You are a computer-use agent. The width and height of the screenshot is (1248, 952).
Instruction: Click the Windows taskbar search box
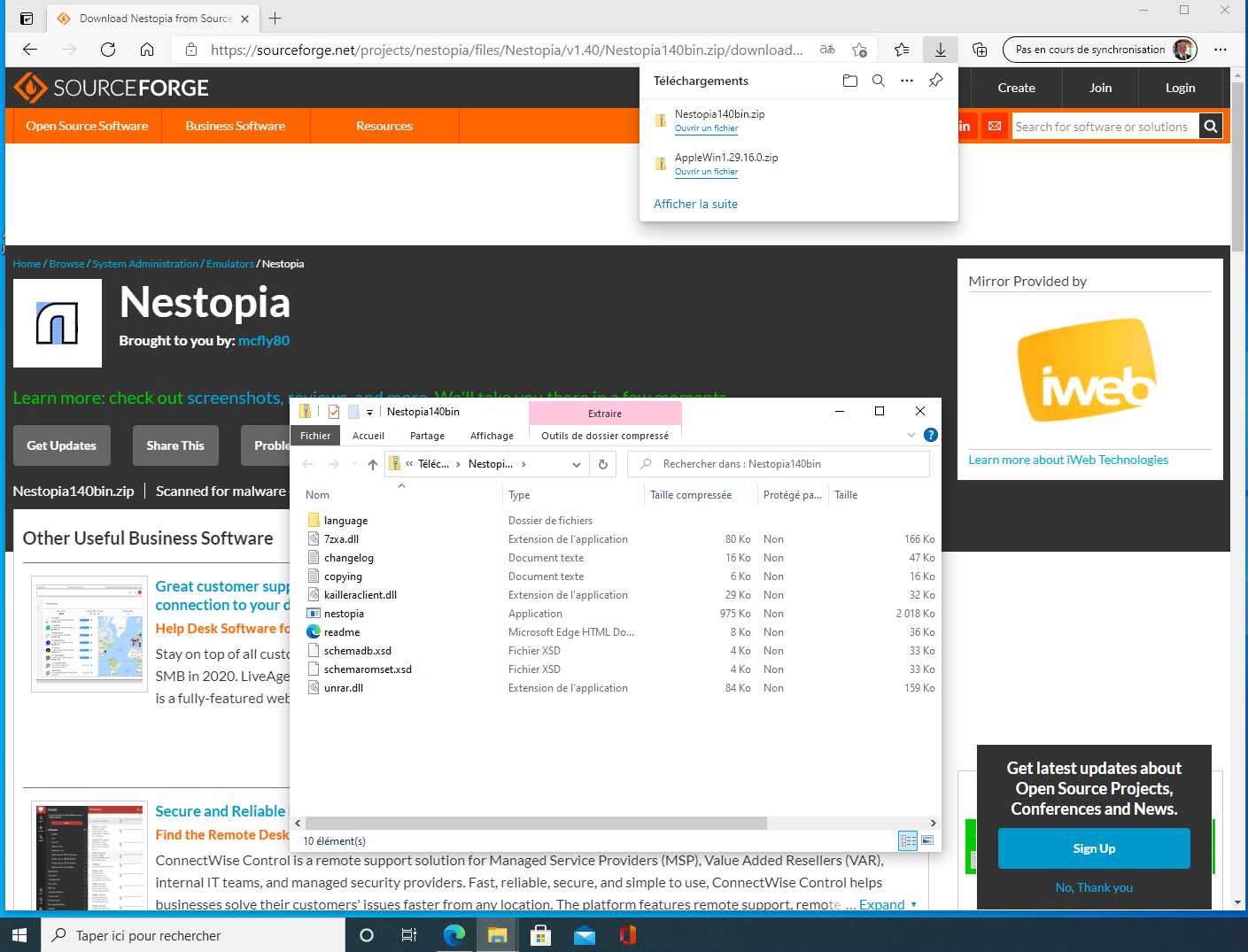(x=193, y=935)
